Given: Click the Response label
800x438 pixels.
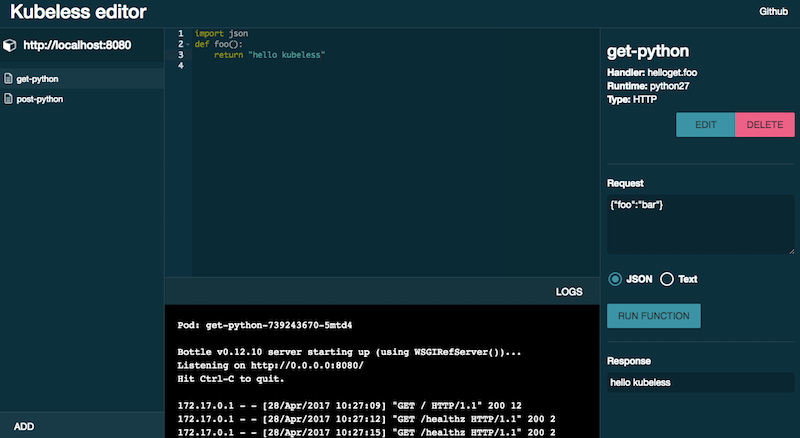Looking at the screenshot, I should [629, 361].
